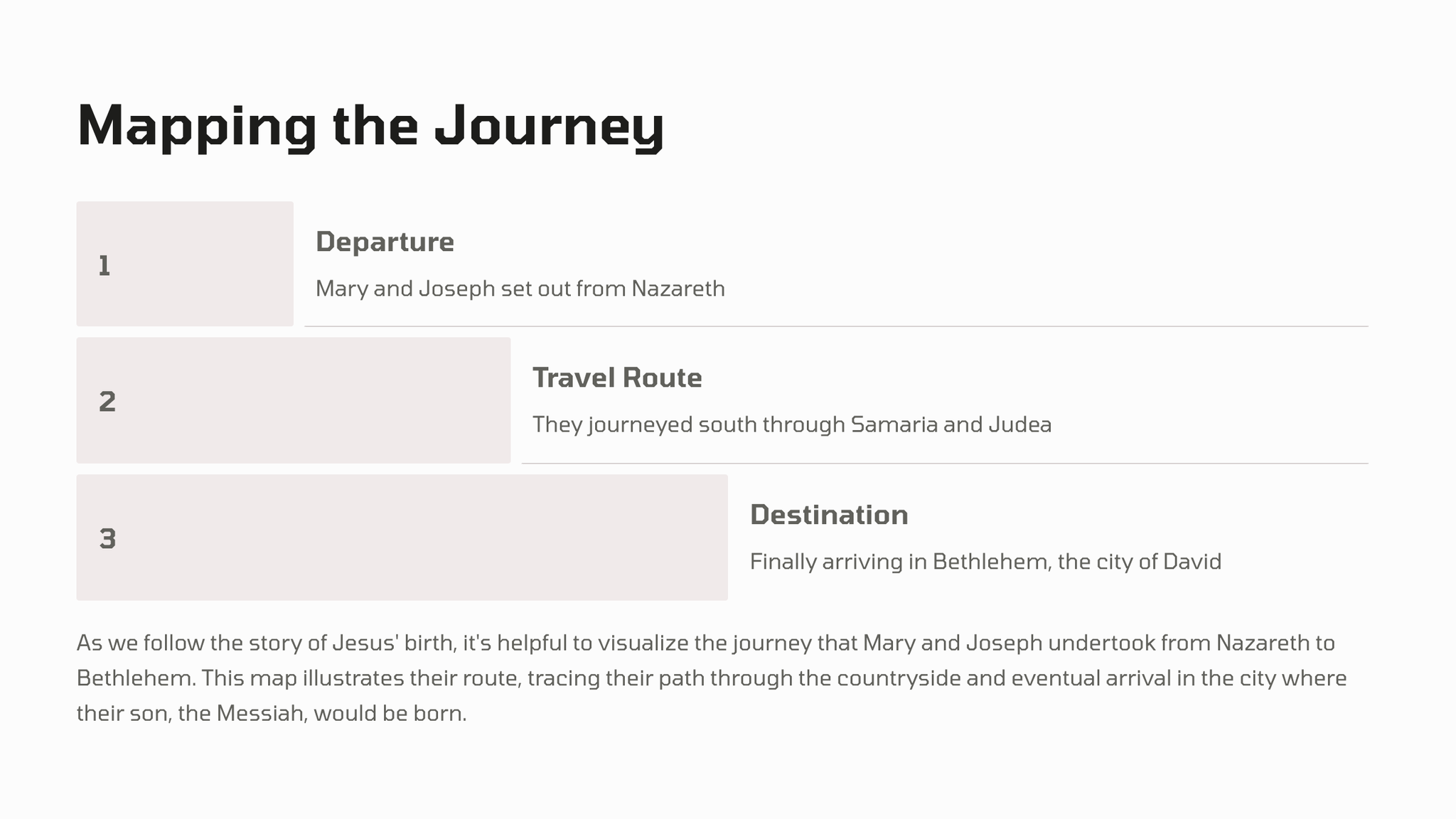Click 'countryside' in the bottom paragraph

898,678
